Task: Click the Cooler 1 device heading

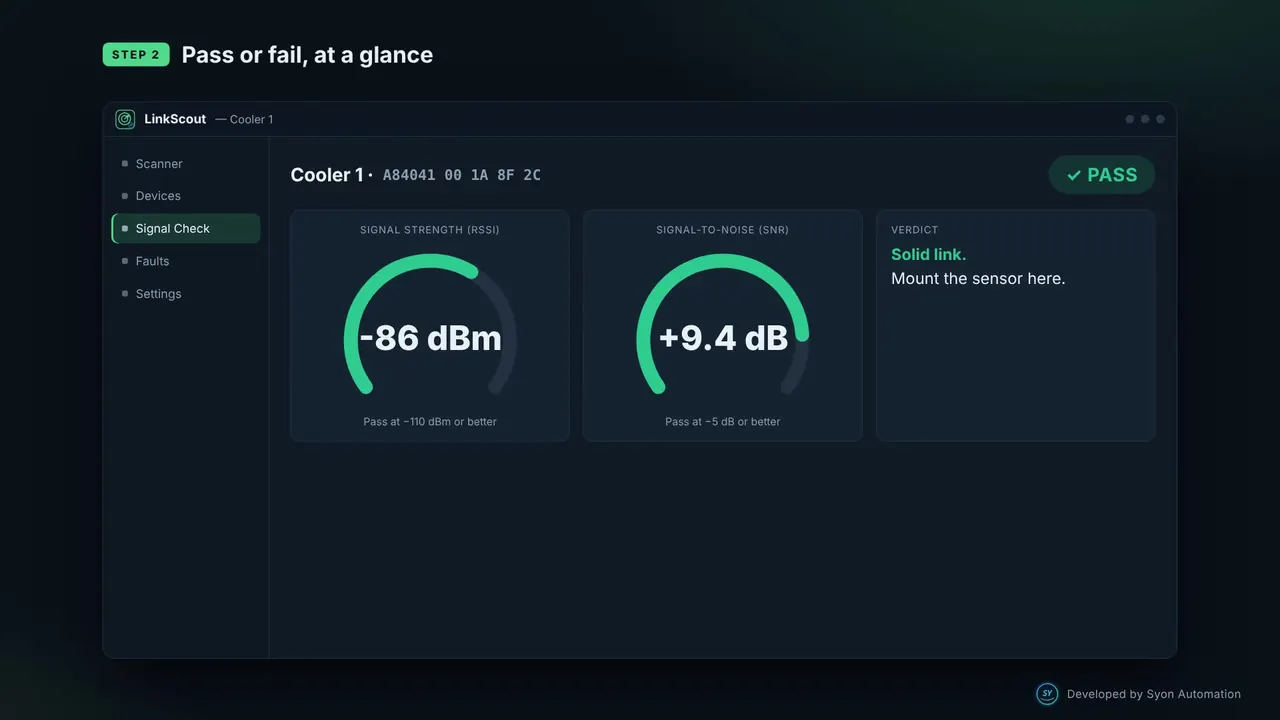Action: [x=327, y=175]
